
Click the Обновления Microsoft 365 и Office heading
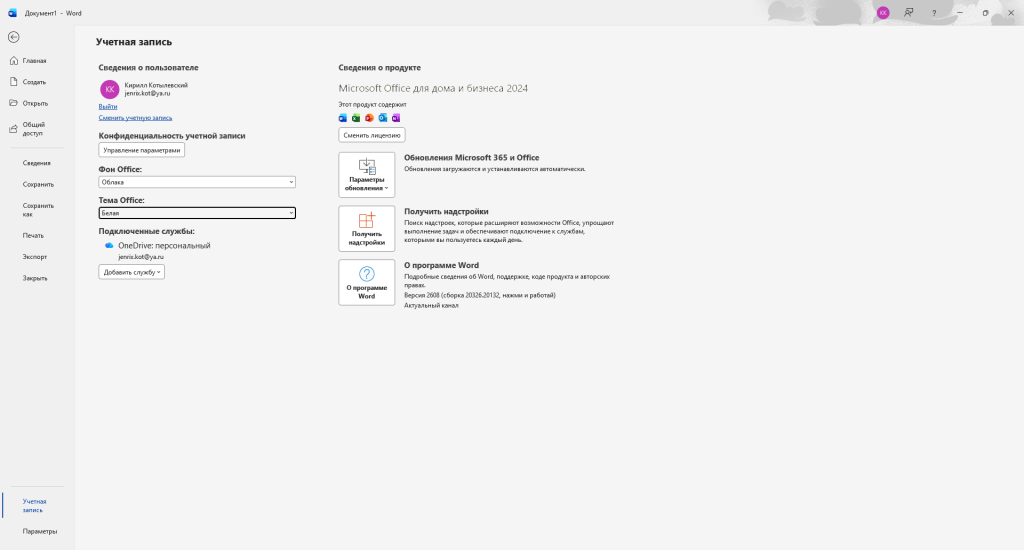tap(472, 157)
